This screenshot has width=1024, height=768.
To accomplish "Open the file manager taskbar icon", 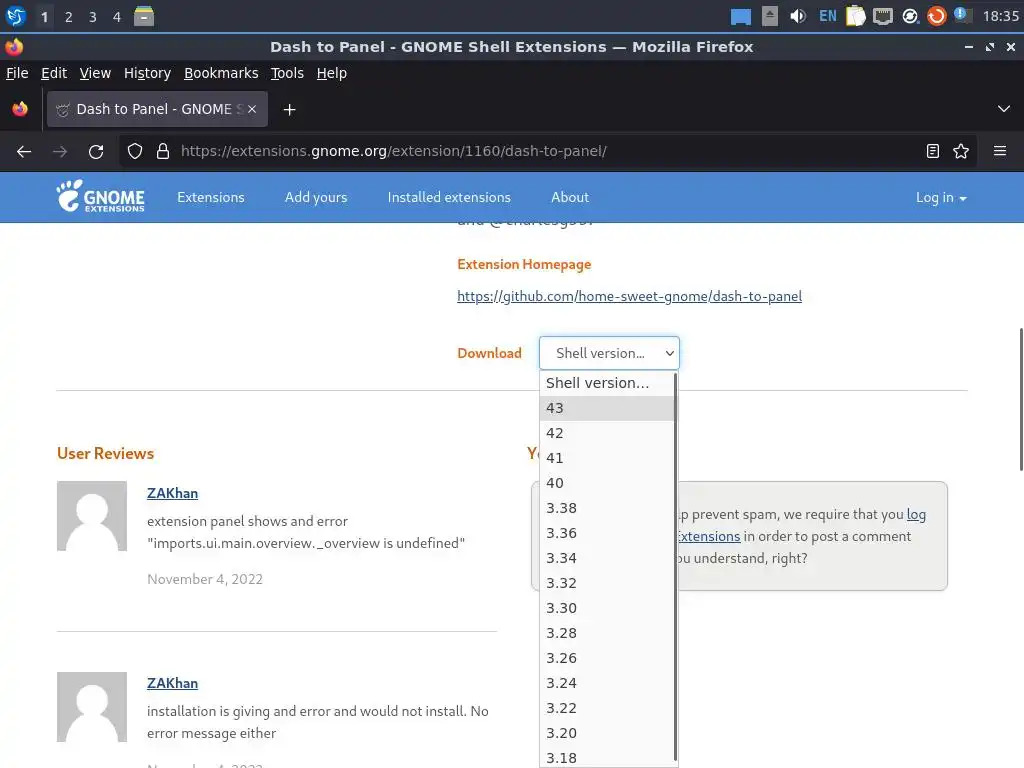I will tap(144, 16).
